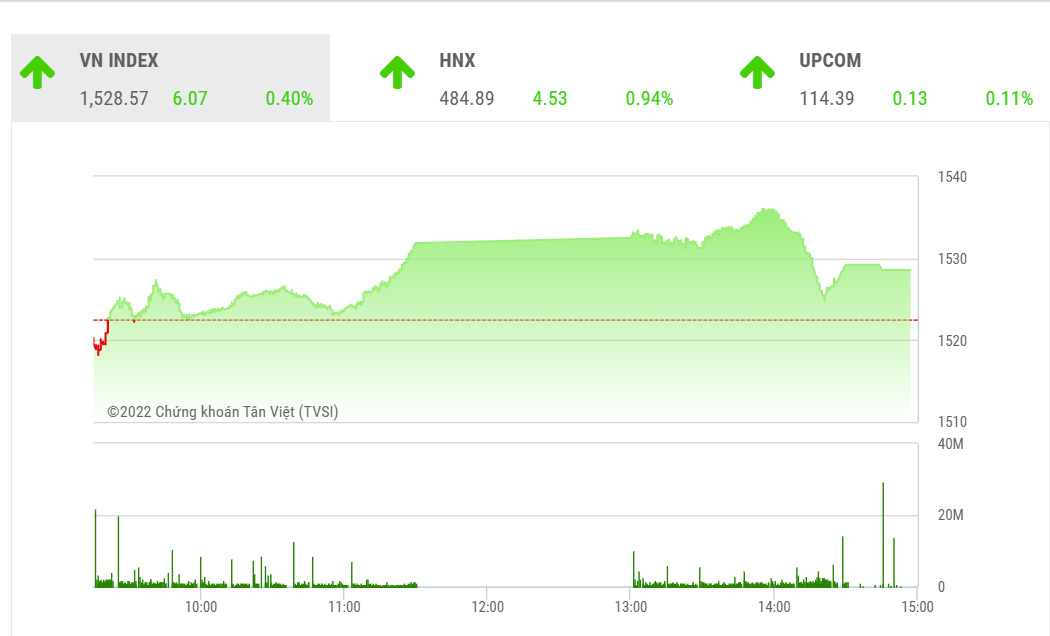Open the HNX index tab
The width and height of the screenshot is (1050, 636).
tap(457, 61)
